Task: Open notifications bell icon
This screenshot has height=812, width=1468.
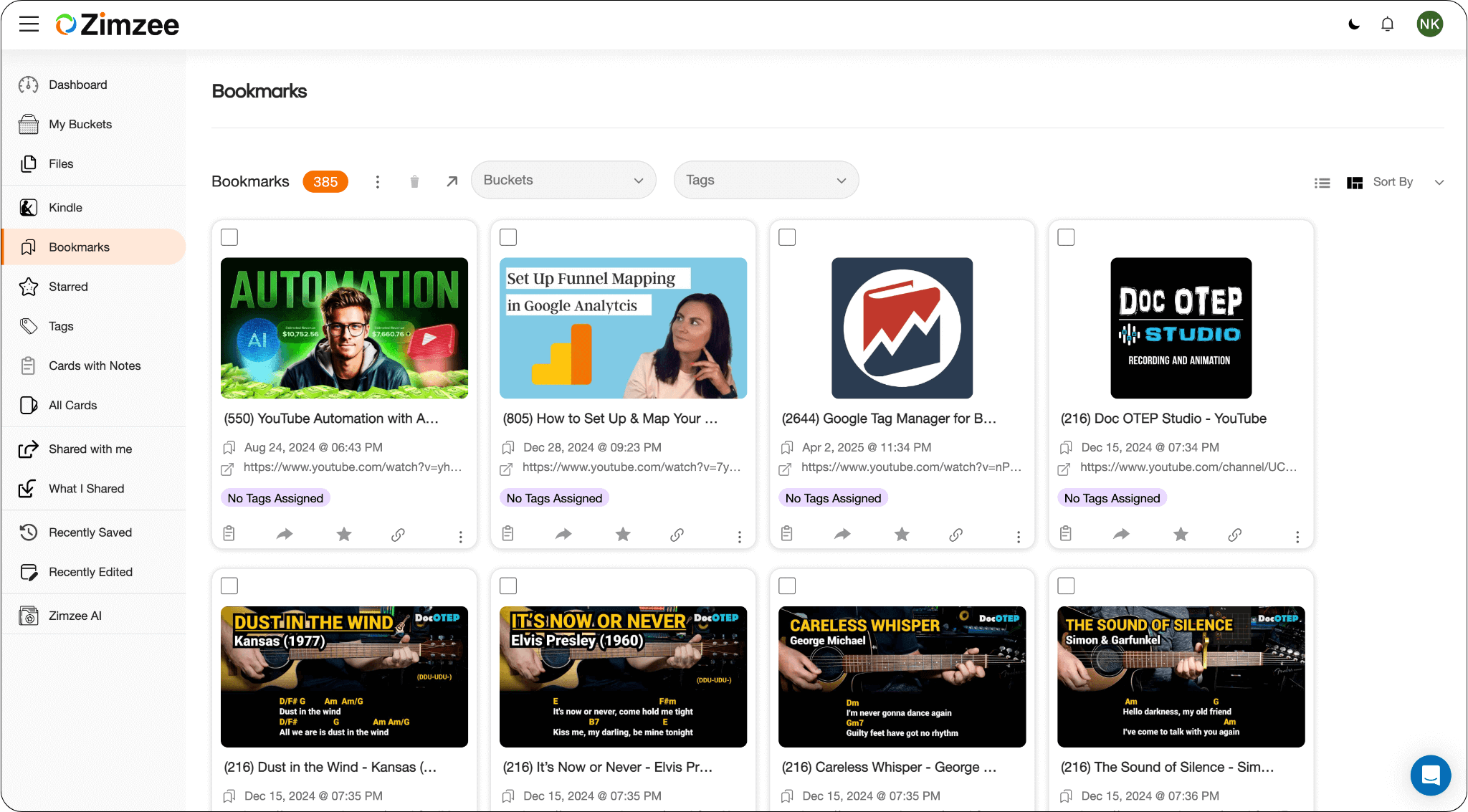Action: [x=1388, y=24]
